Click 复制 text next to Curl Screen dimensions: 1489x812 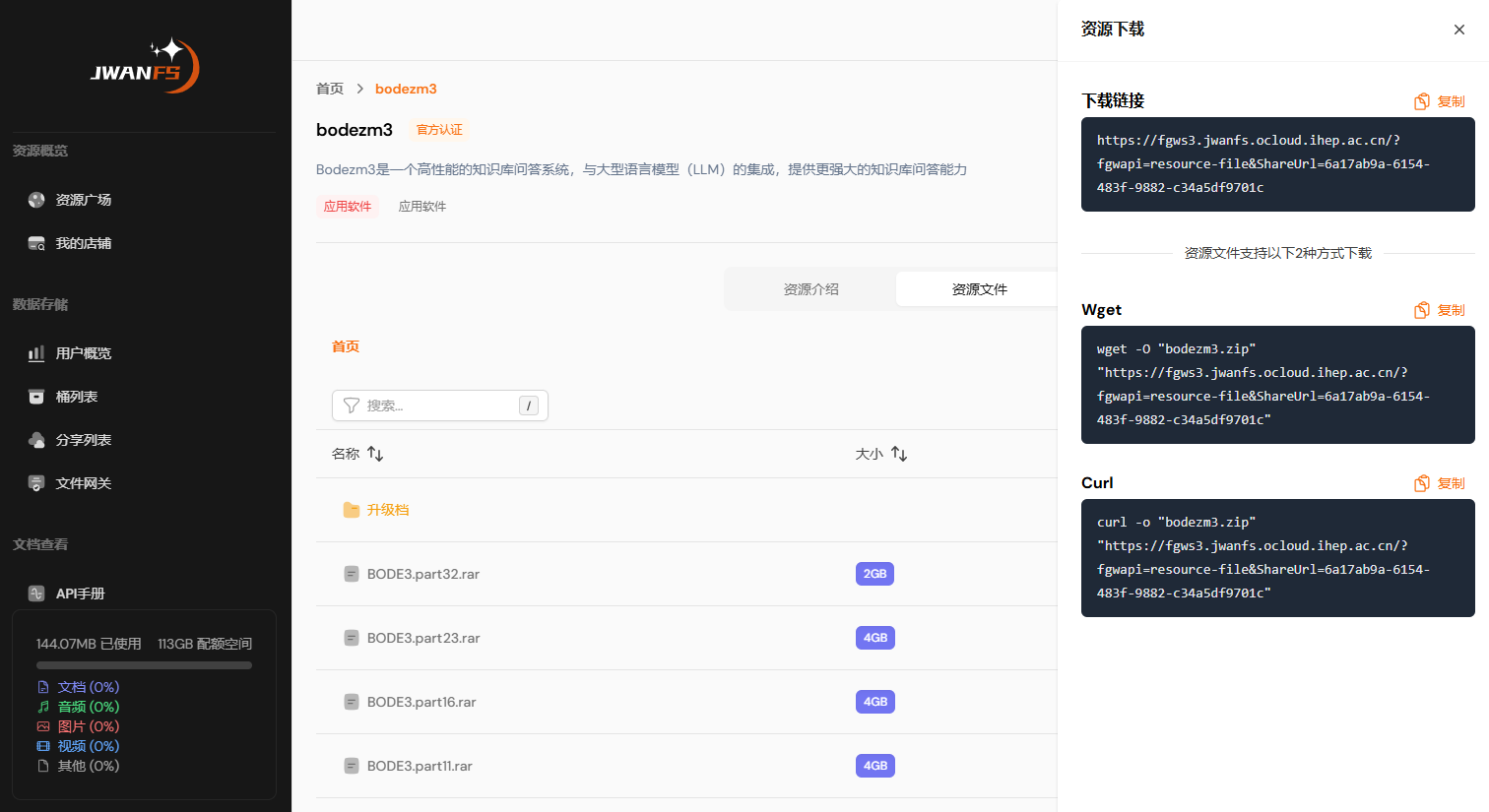tap(1451, 483)
